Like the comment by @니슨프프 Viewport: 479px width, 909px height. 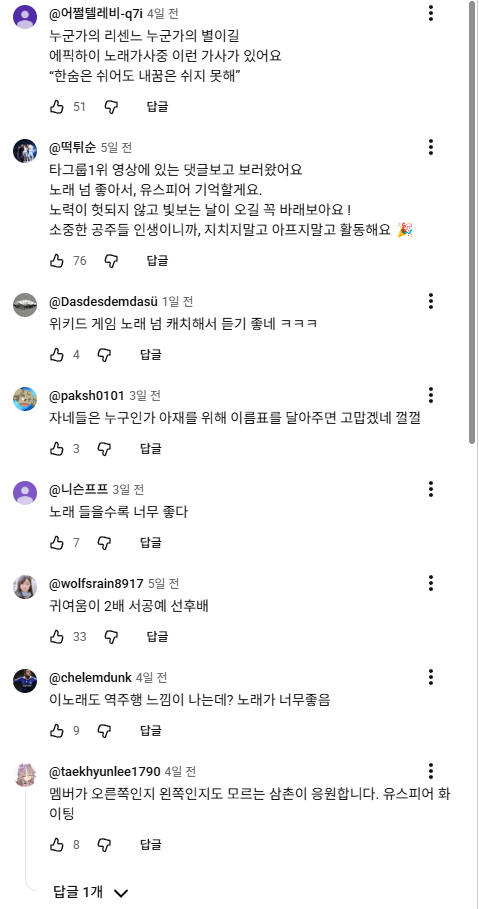click(57, 543)
